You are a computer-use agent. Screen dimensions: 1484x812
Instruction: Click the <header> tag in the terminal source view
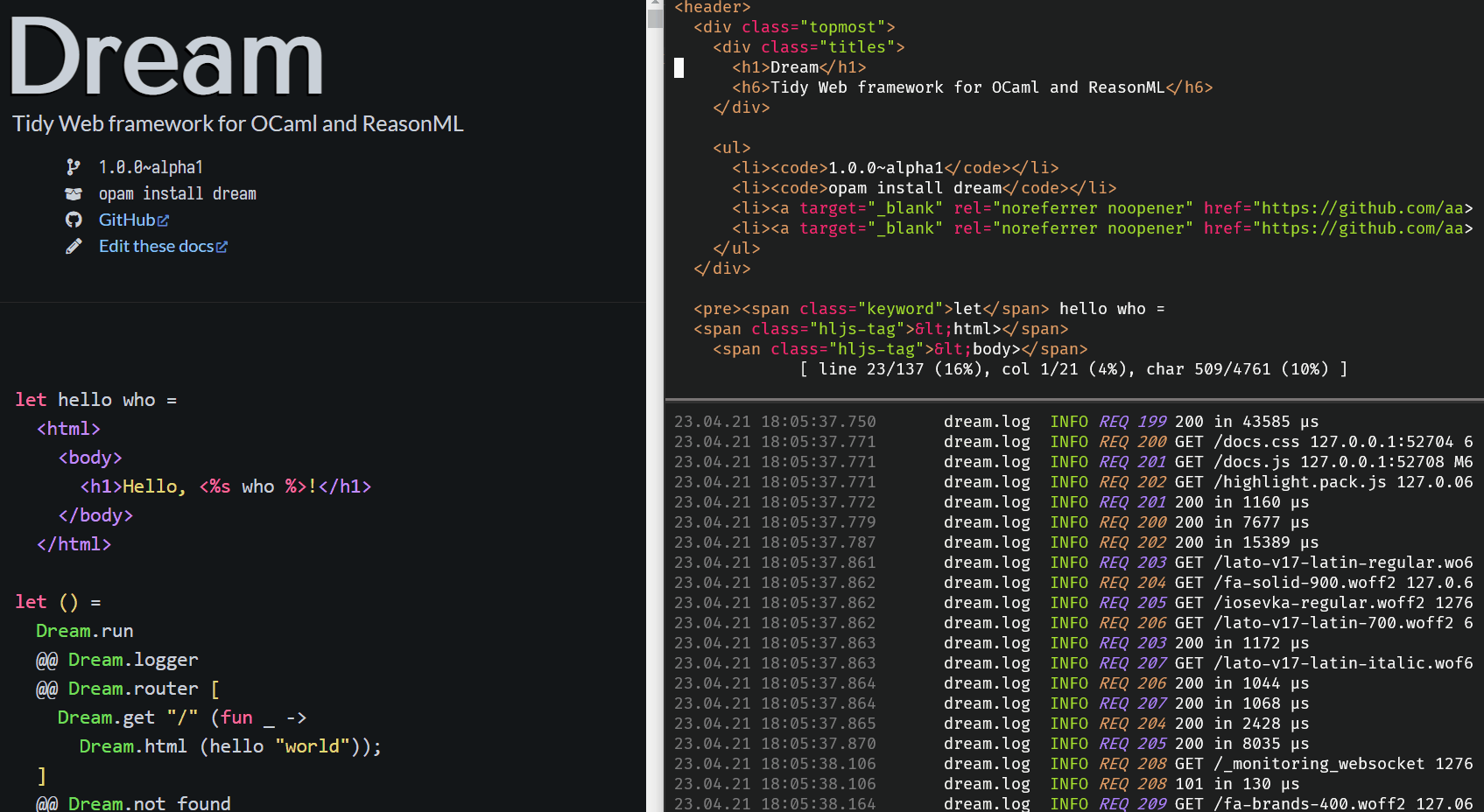pyautogui.click(x=713, y=7)
